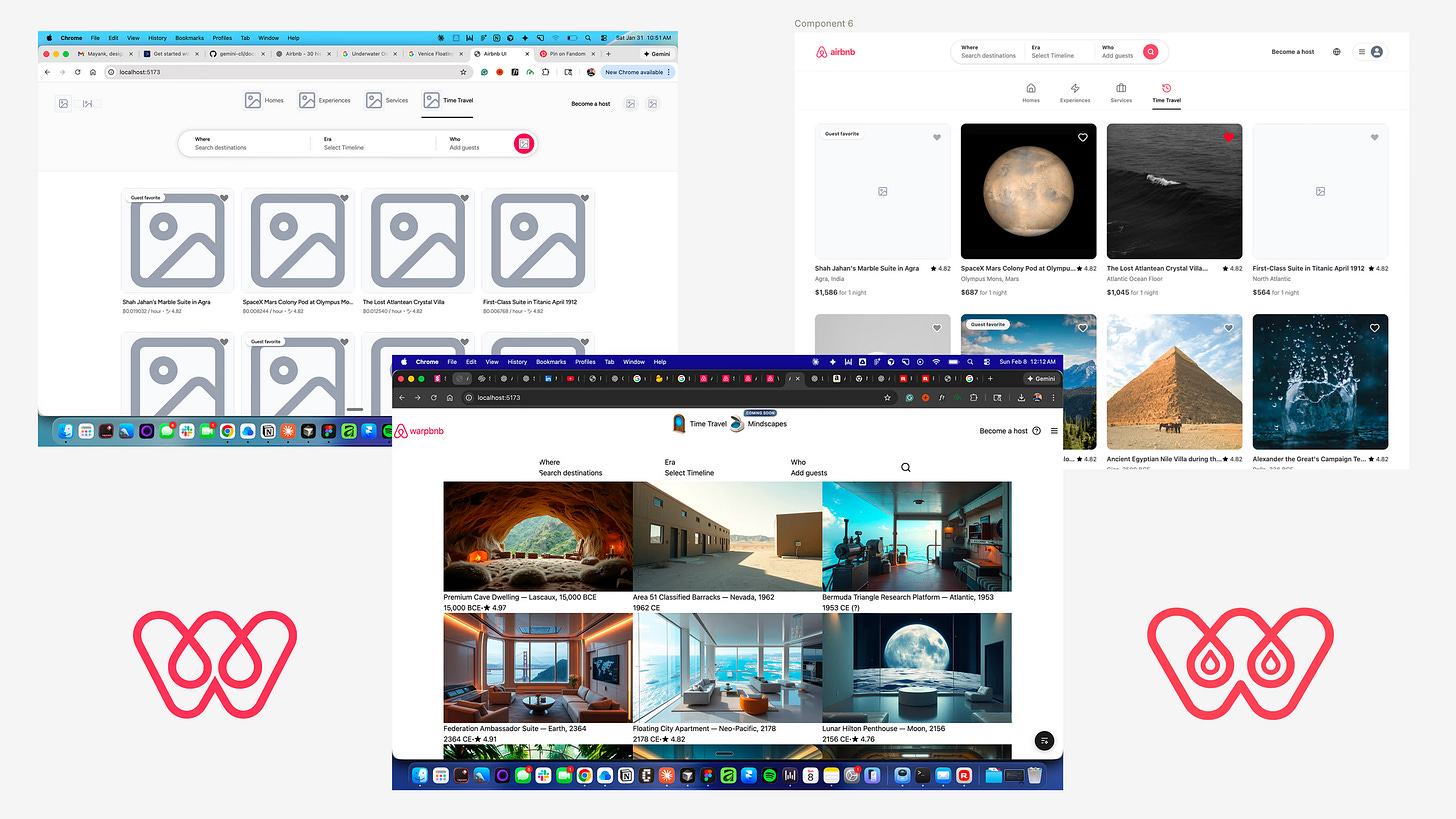
Task: Bookmark page with star in light Chrome window
Action: [x=463, y=72]
